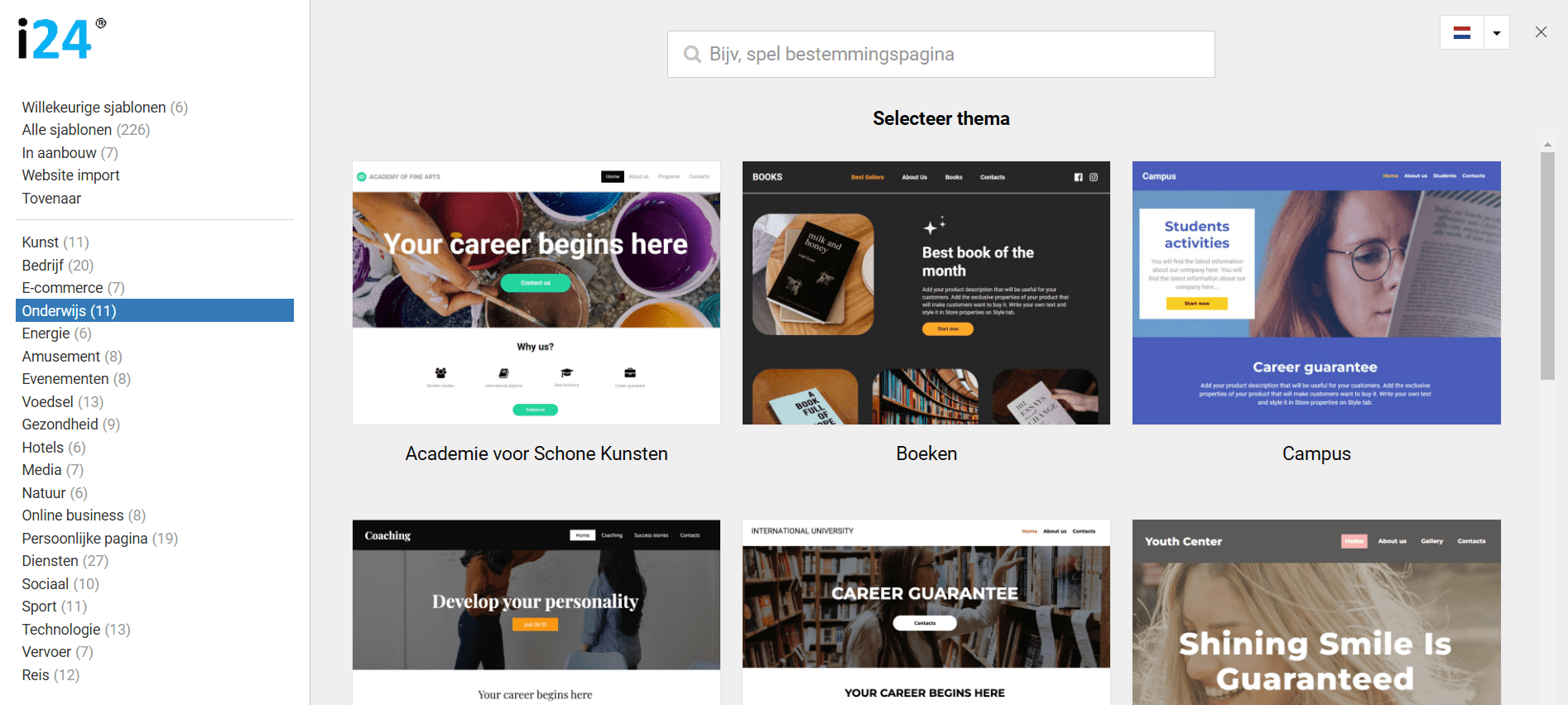This screenshot has width=1568, height=705.
Task: Open the language dropdown arrow
Action: point(1497,33)
